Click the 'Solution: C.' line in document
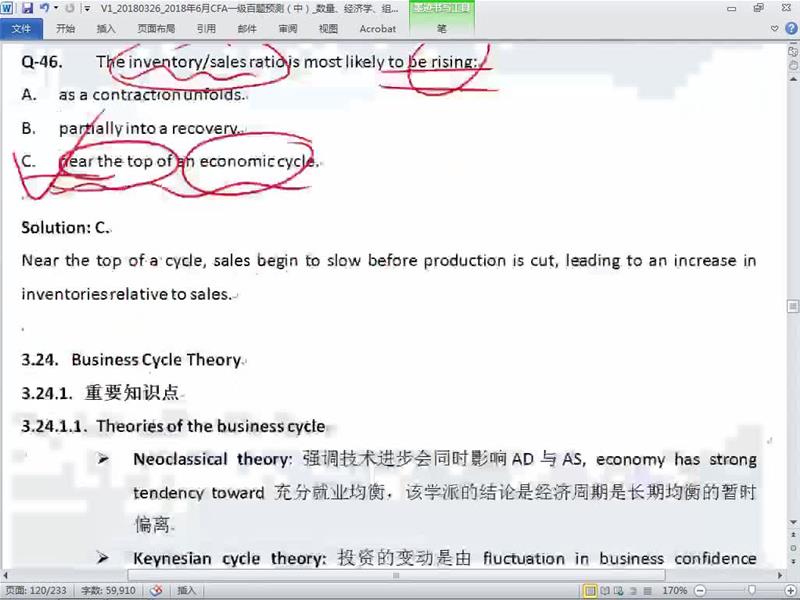The width and height of the screenshot is (800, 600). click(x=65, y=228)
